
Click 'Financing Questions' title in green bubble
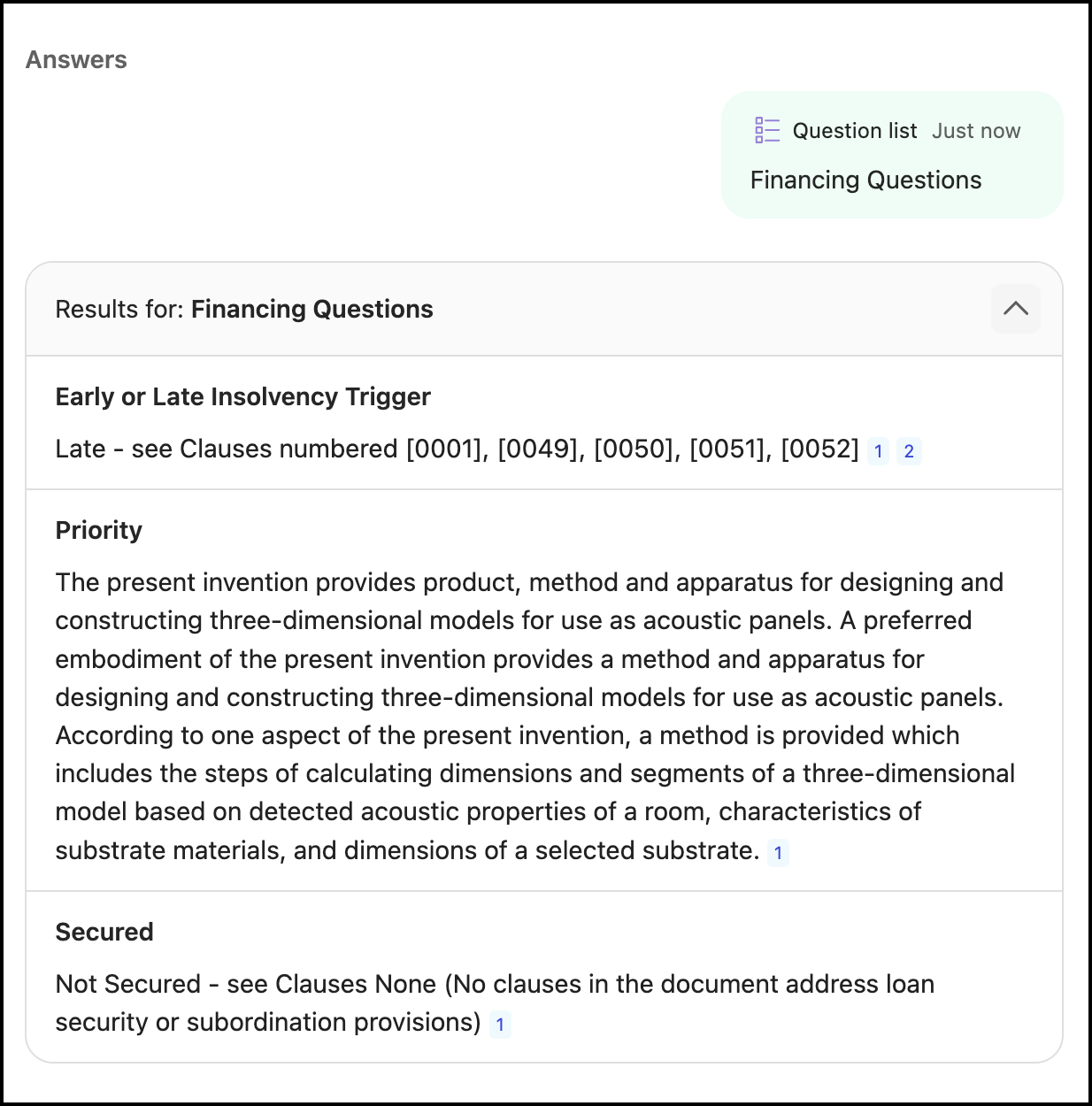(865, 180)
